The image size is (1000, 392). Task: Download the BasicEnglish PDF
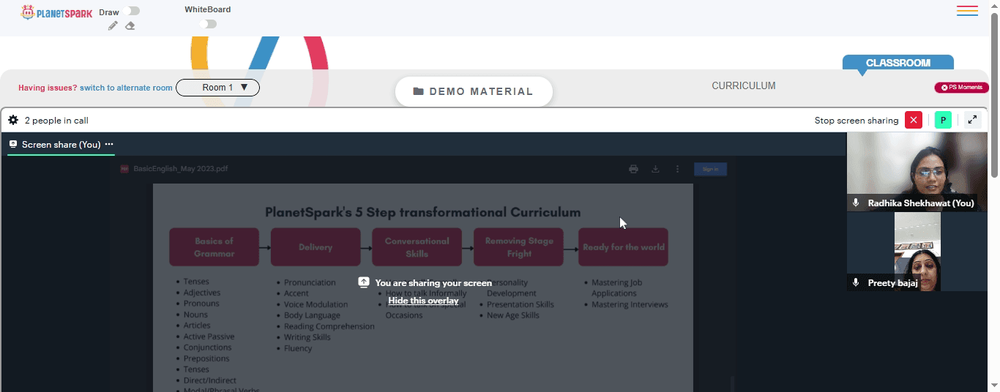(655, 169)
